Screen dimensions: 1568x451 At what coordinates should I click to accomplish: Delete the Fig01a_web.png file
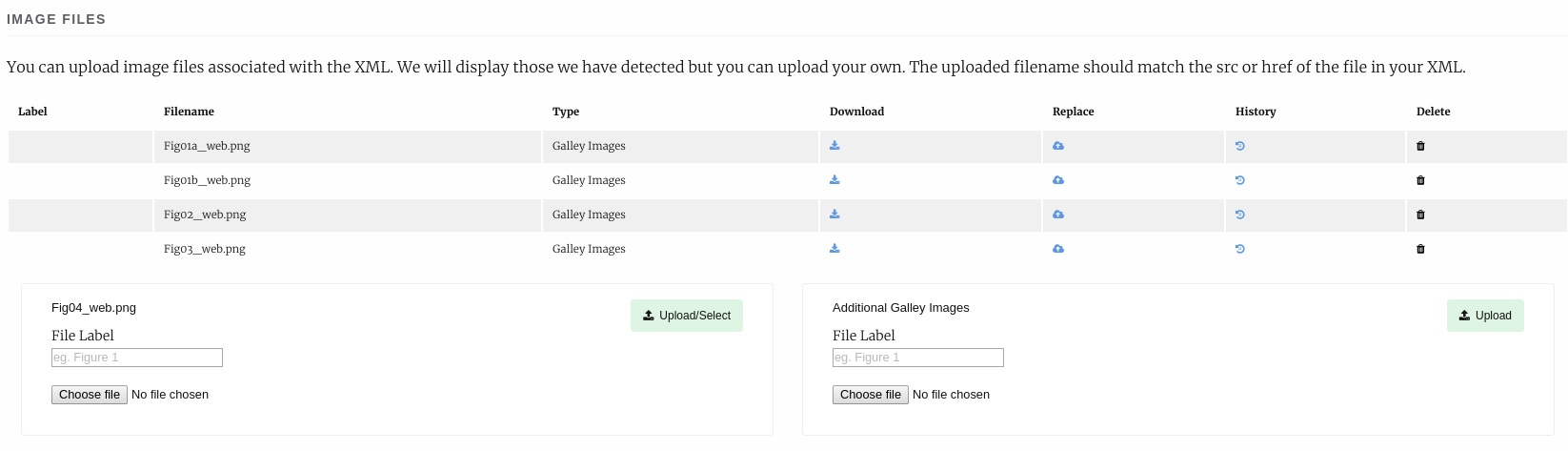(1420, 146)
